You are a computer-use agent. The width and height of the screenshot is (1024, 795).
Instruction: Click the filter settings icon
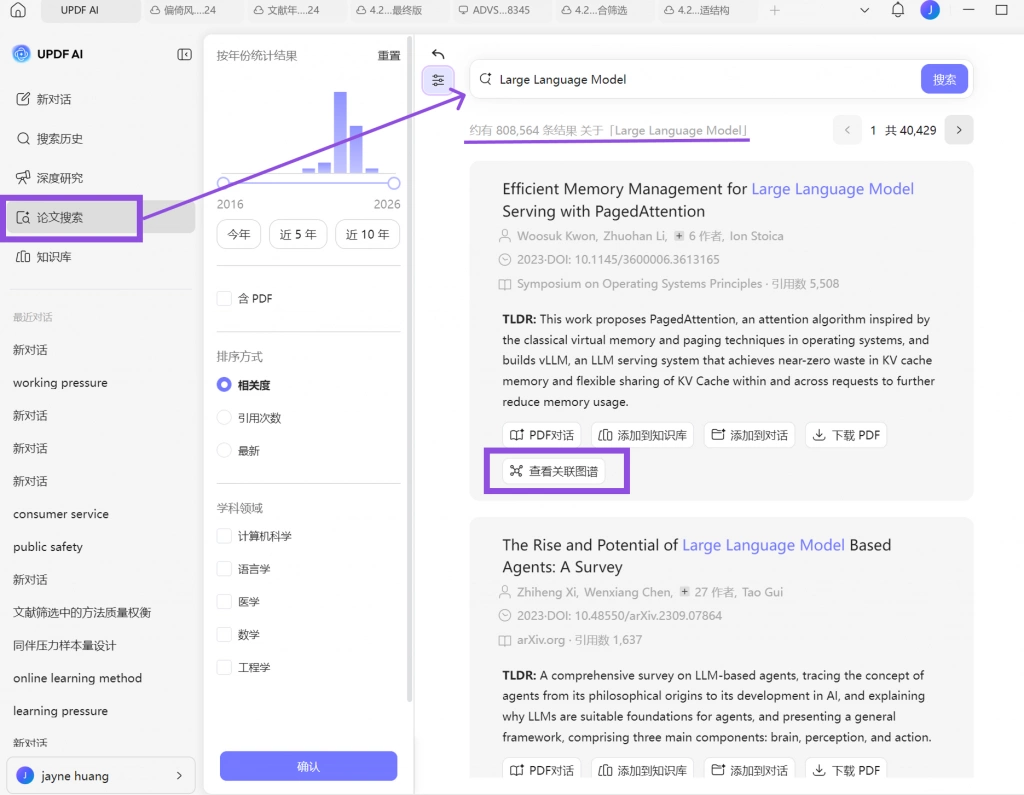tap(438, 80)
